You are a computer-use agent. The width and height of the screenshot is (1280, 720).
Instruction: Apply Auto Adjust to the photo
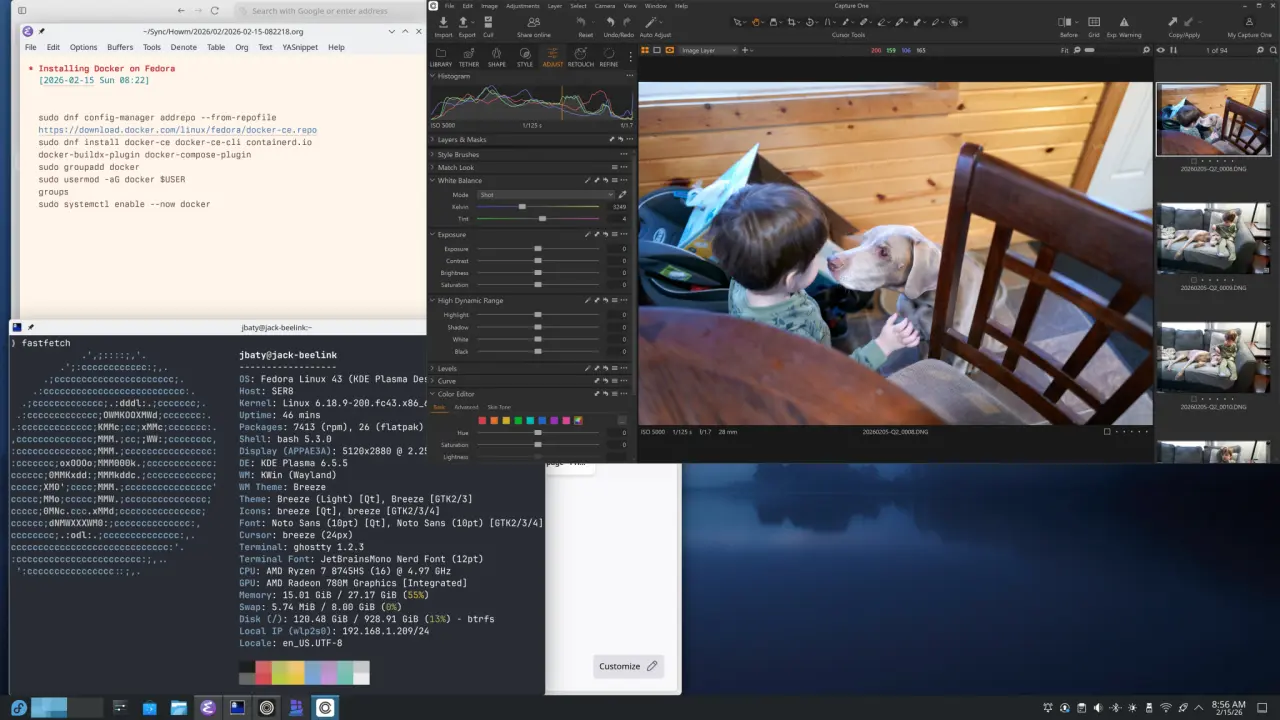tap(650, 21)
